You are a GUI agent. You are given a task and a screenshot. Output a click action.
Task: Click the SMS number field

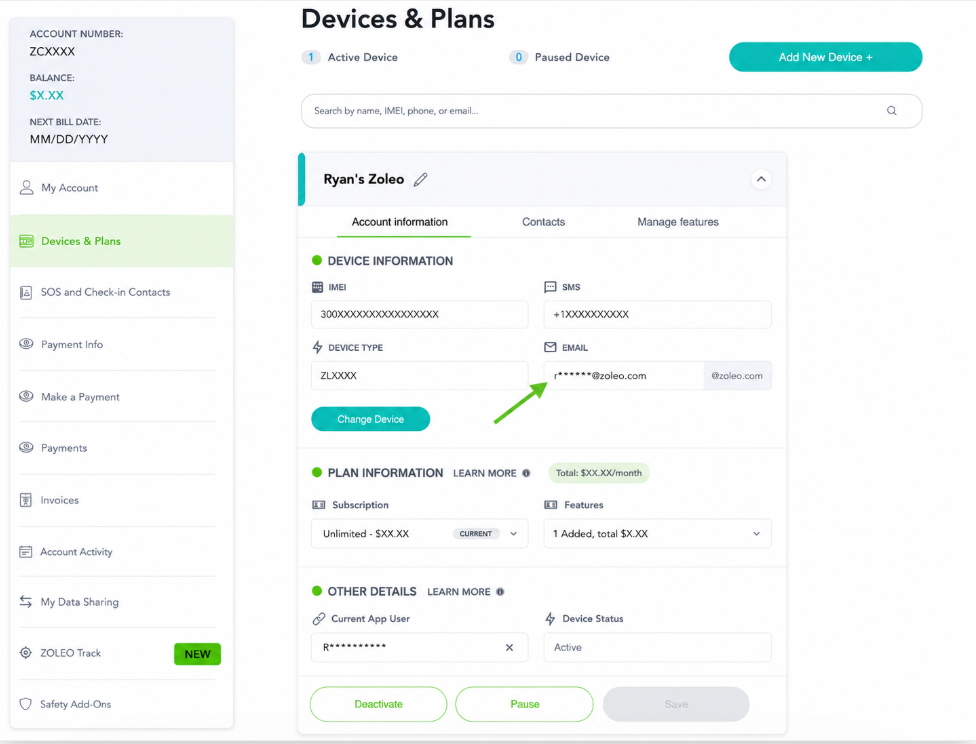point(657,314)
